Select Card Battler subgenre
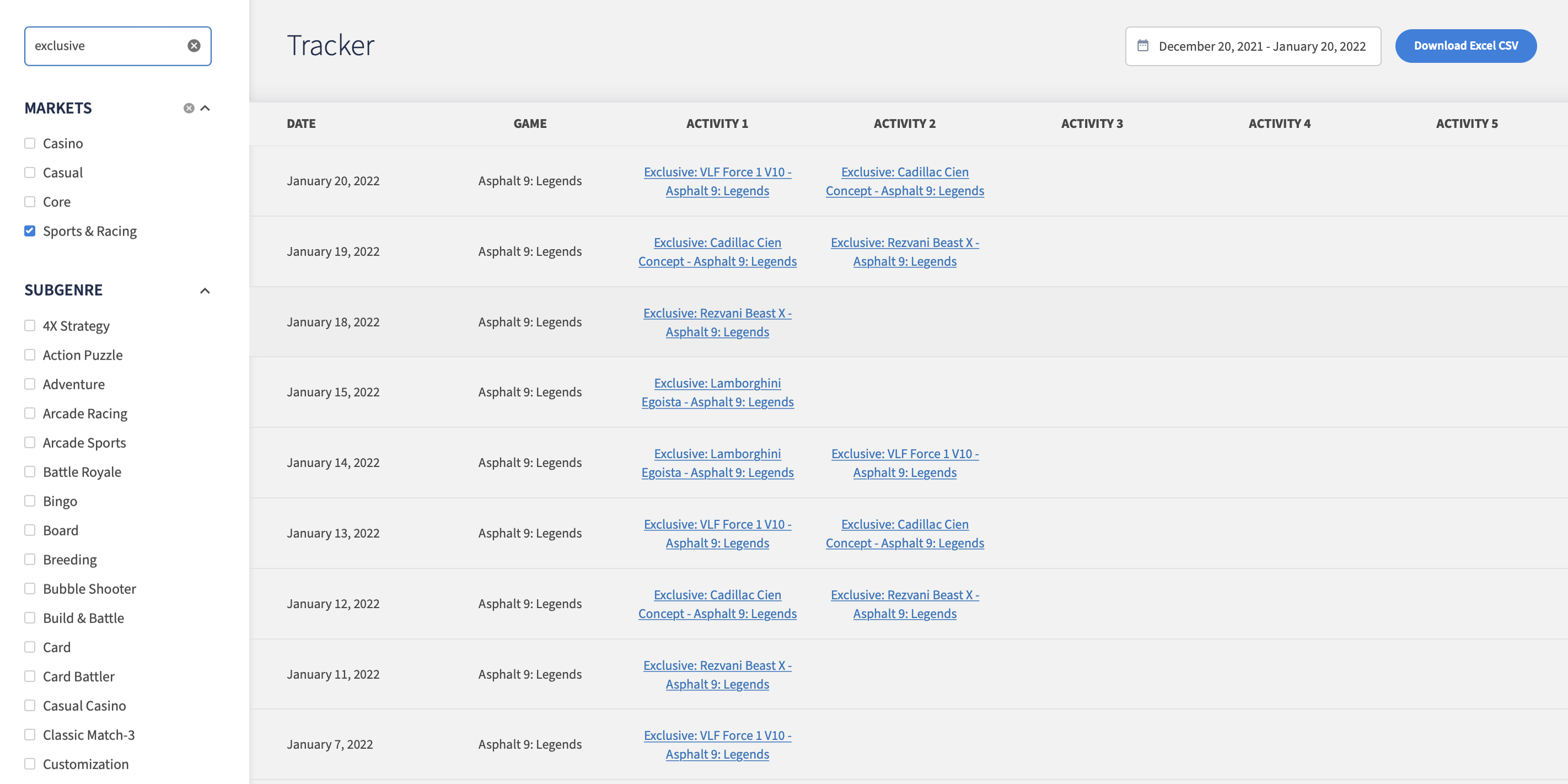This screenshot has width=1568, height=784. coord(30,676)
